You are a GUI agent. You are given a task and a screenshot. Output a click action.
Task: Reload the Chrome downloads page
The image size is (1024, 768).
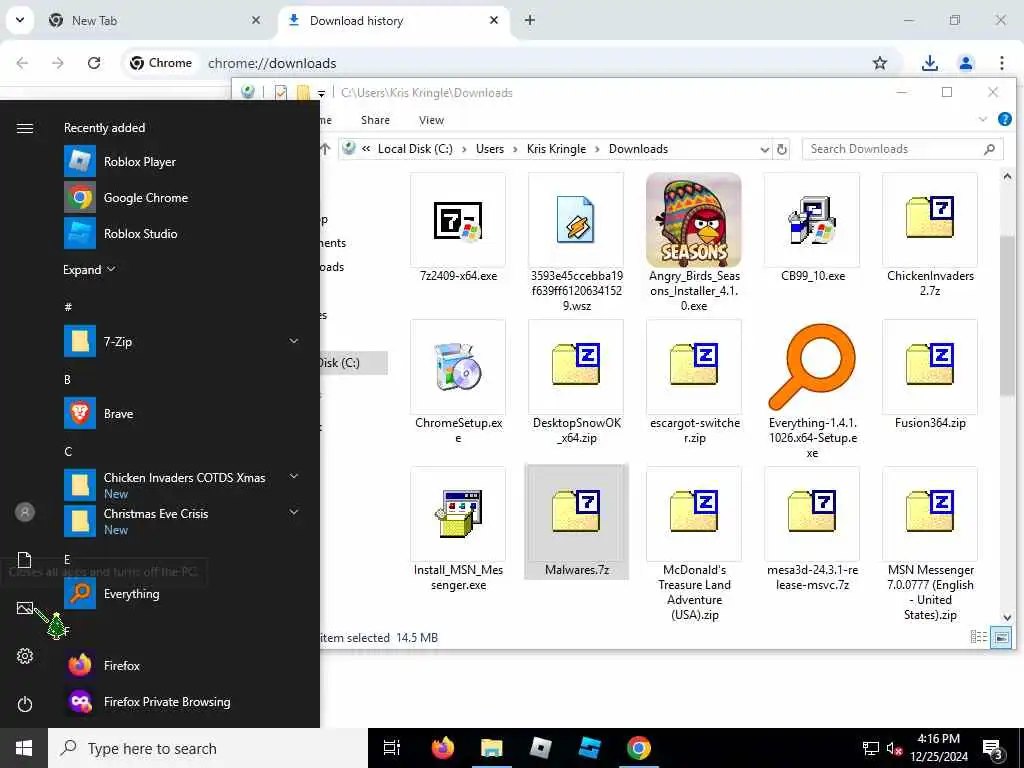(94, 63)
